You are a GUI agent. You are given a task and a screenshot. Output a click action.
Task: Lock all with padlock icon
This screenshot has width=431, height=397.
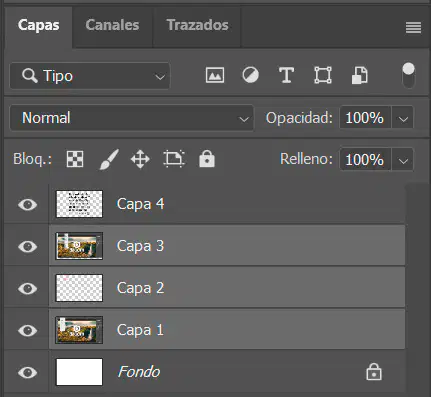point(207,159)
